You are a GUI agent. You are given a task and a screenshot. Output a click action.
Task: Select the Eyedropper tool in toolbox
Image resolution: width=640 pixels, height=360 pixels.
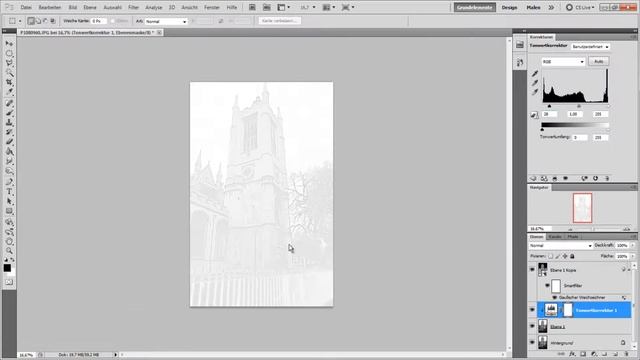(9, 92)
